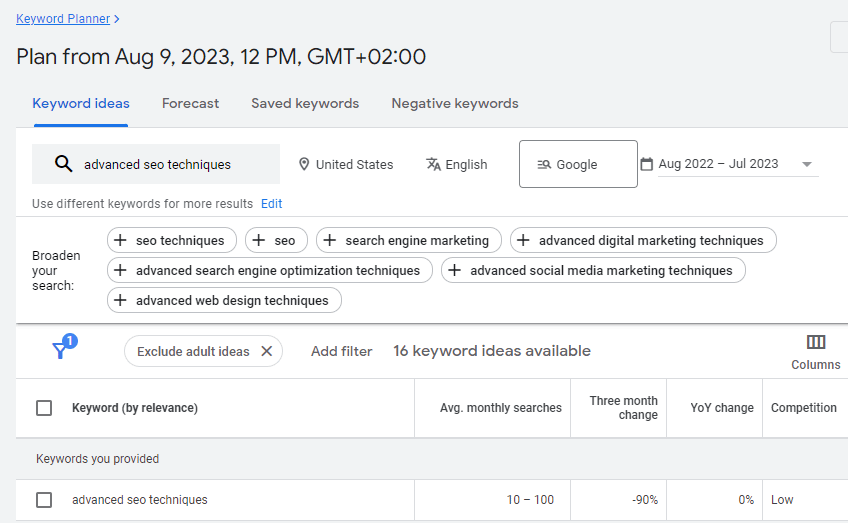Sort by Avg. monthly searches column

click(x=501, y=408)
